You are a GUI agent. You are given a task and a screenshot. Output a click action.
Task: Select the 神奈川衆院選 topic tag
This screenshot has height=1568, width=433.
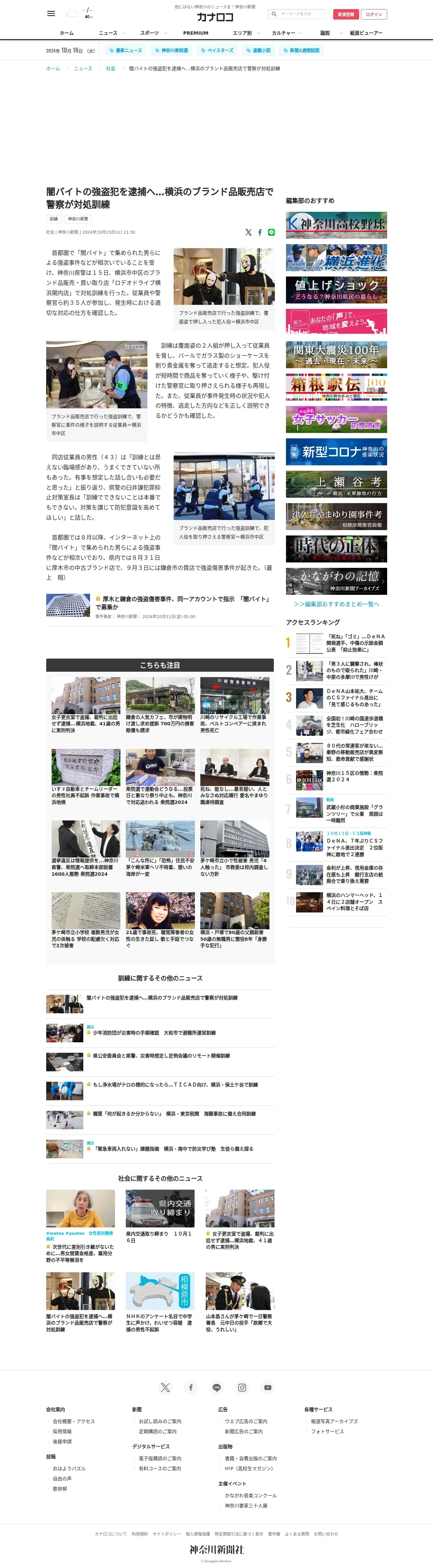[171, 51]
